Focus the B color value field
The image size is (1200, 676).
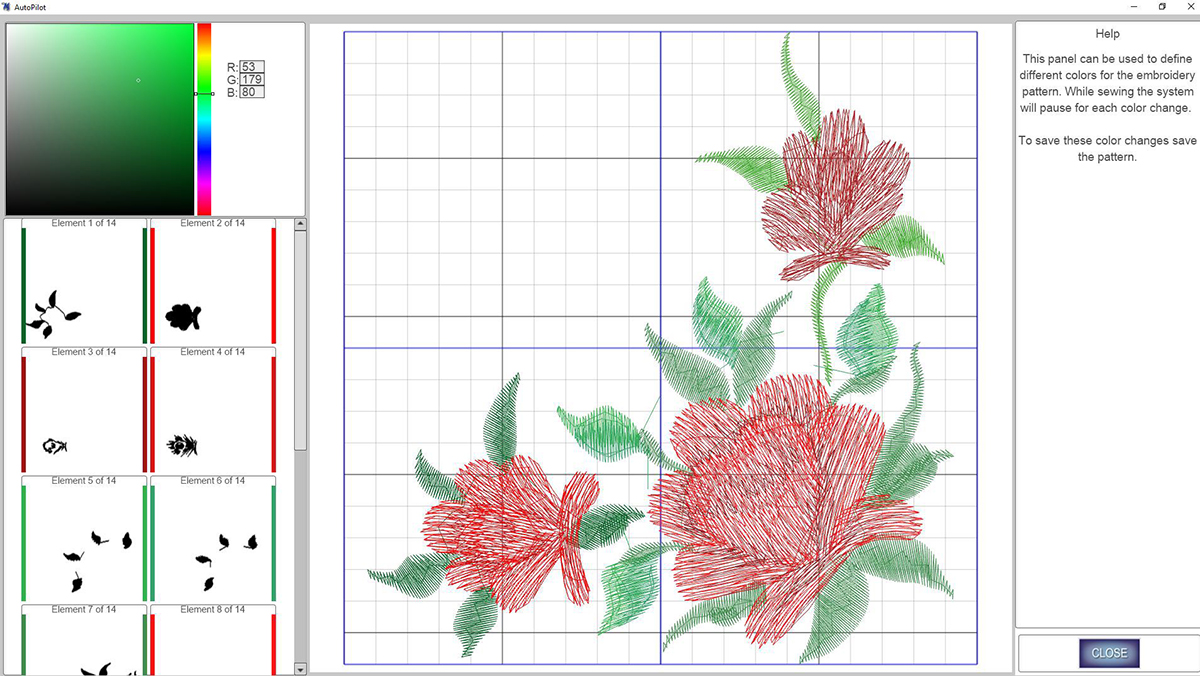(251, 93)
